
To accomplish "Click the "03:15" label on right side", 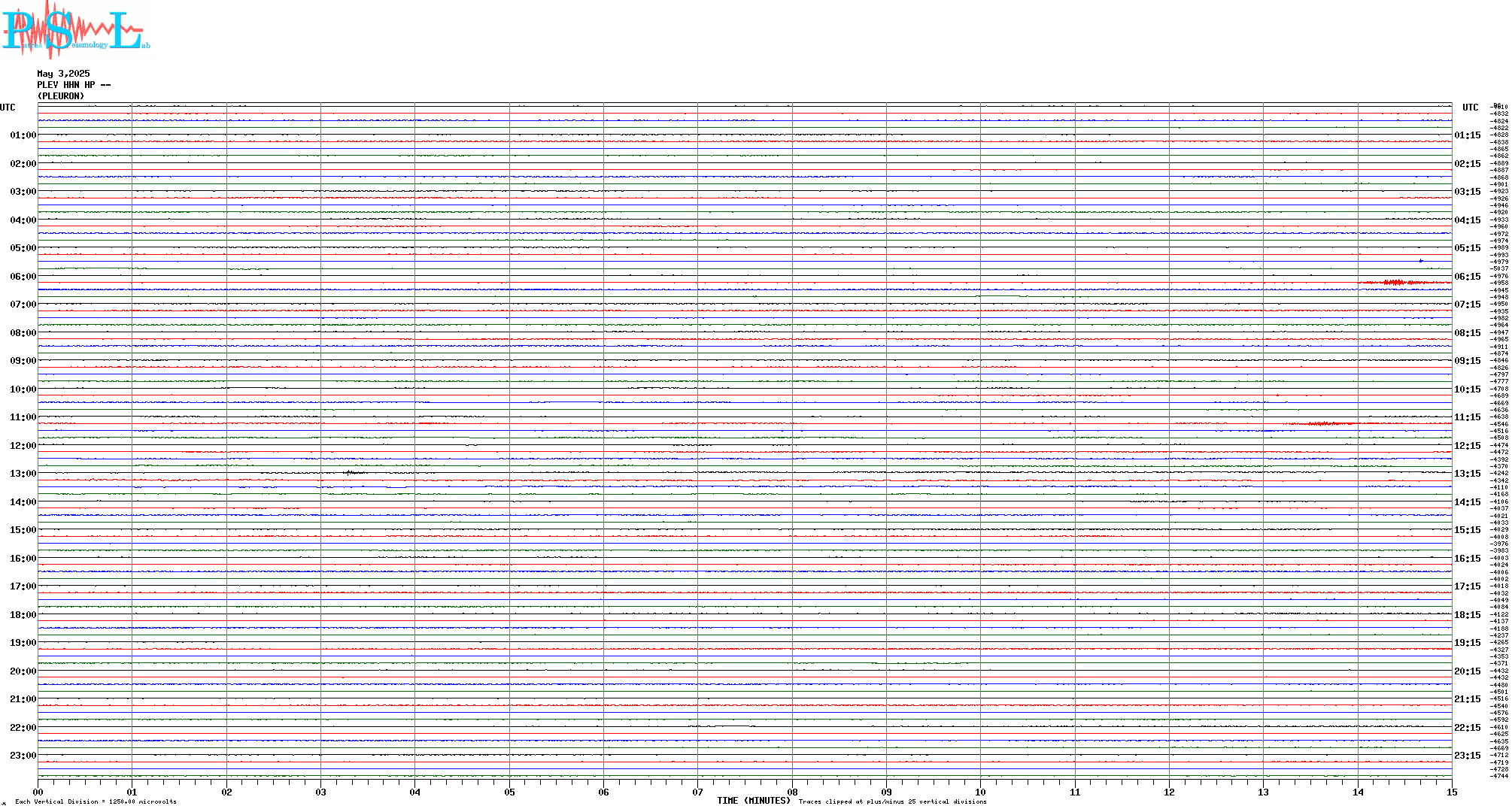I will 1468,192.
